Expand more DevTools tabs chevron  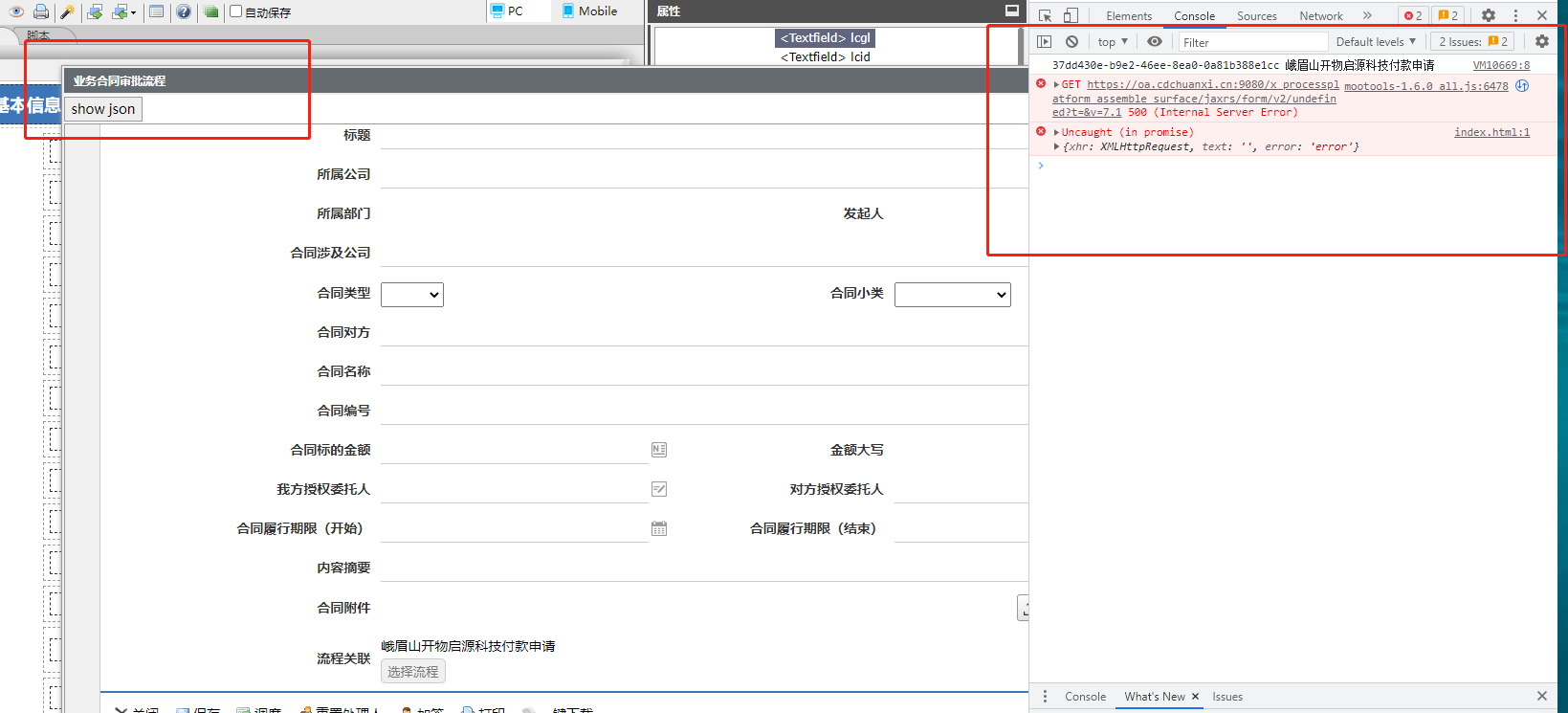coord(1367,15)
